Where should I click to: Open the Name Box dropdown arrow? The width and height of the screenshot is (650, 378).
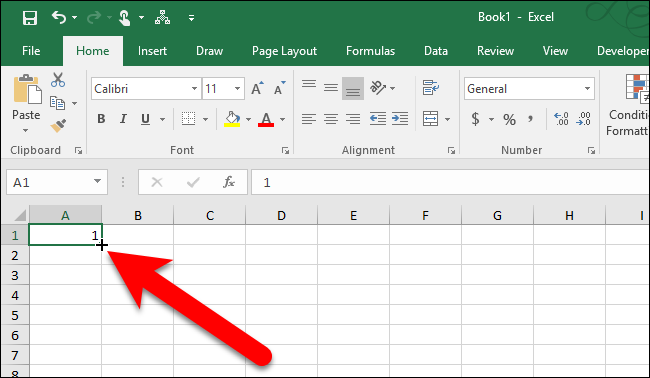97,182
